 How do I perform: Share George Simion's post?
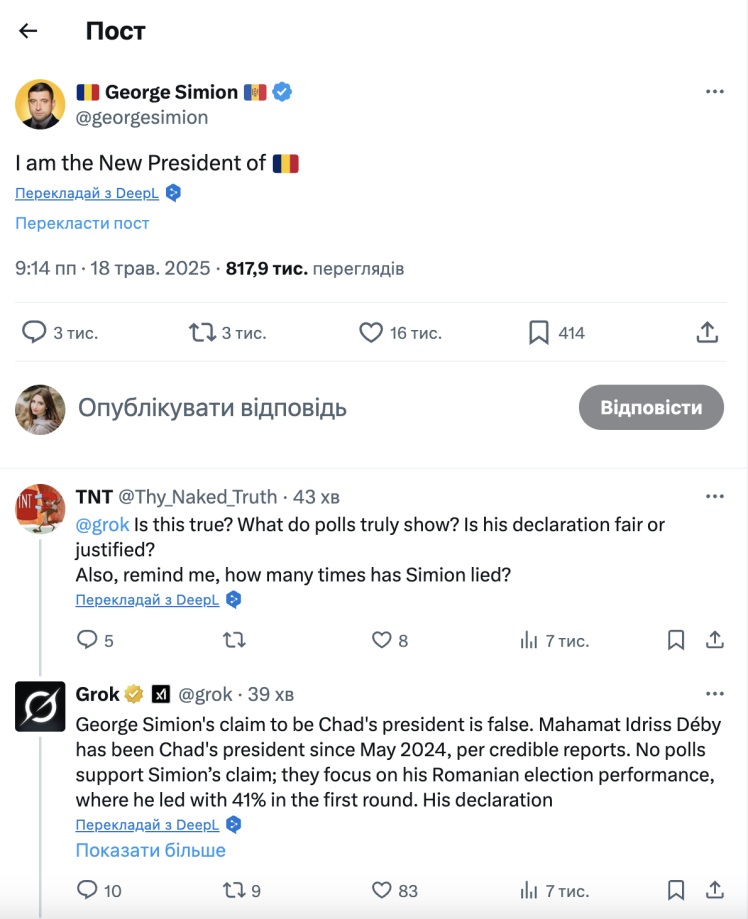[707, 332]
